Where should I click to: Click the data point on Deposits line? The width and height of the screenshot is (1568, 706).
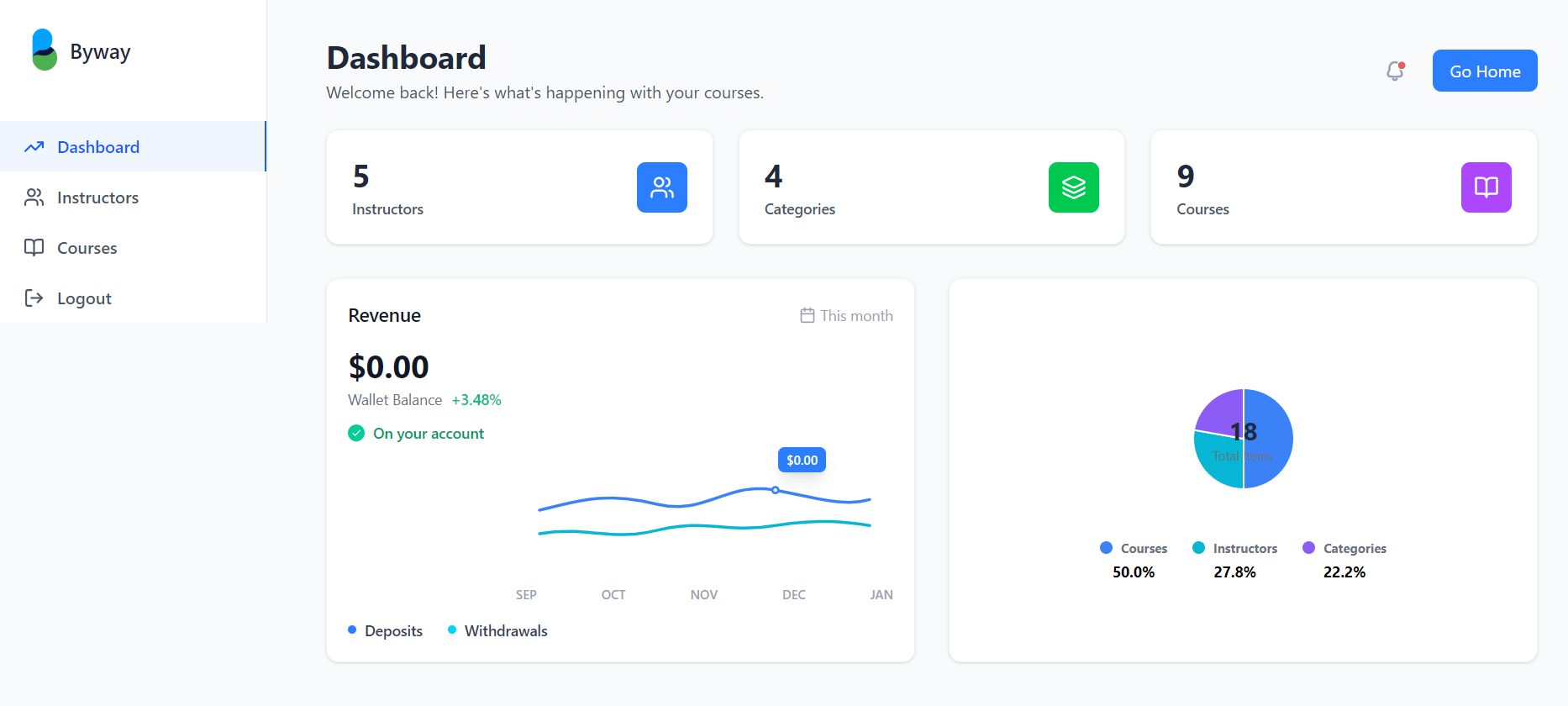pos(775,490)
